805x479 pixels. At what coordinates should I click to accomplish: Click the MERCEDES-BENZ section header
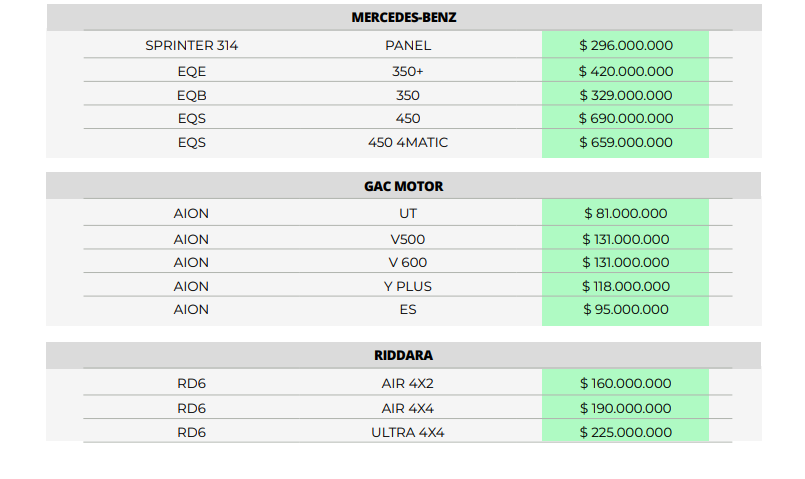tap(404, 17)
